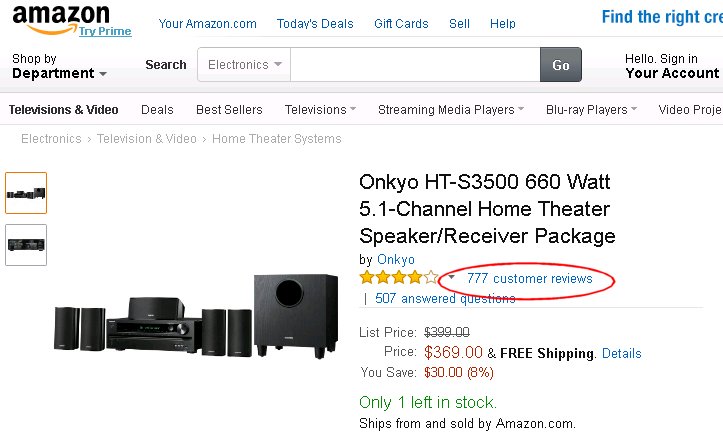Click the Amazon logo

coord(61,20)
